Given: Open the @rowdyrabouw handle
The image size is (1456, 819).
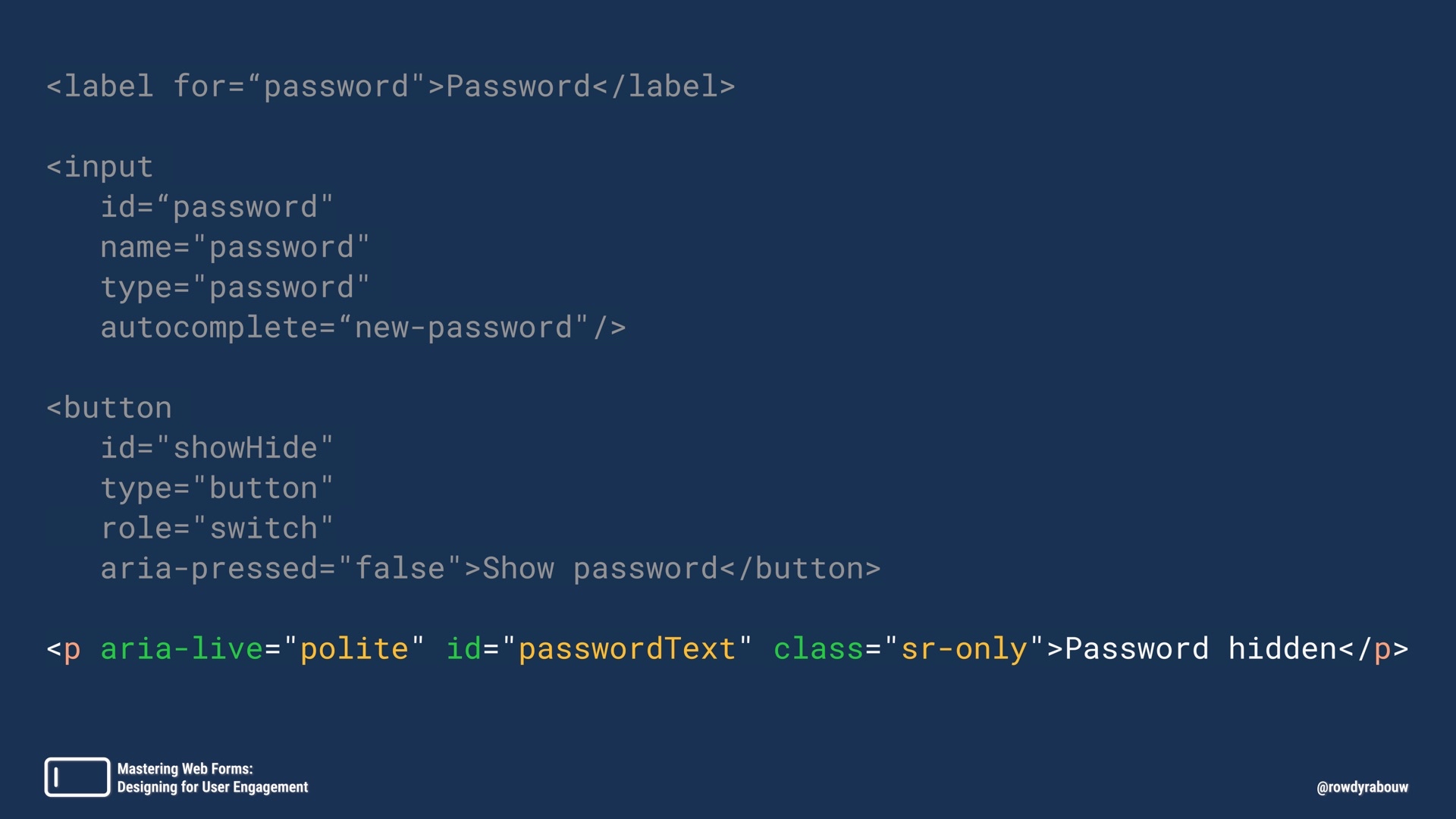Looking at the screenshot, I should (x=1362, y=787).
